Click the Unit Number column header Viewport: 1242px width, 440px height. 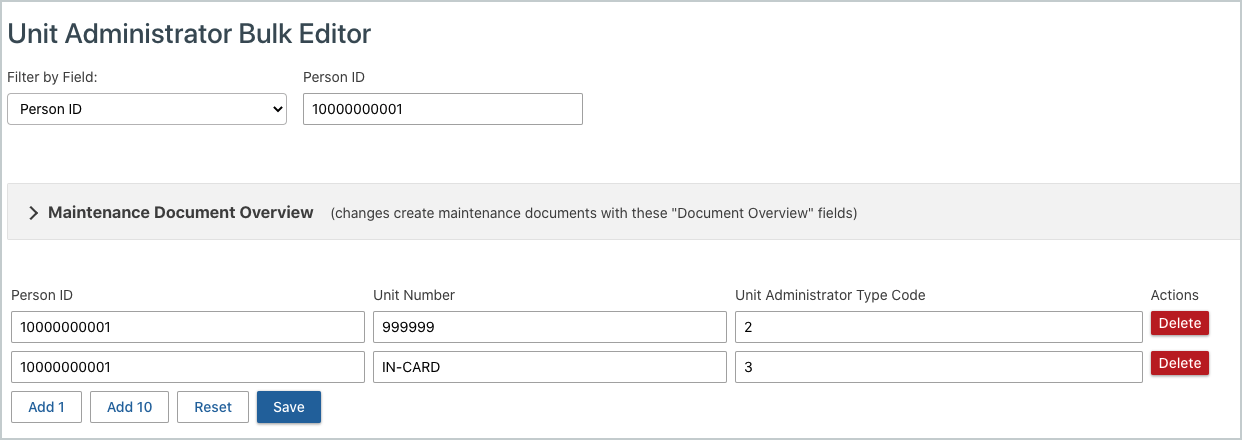coord(414,295)
